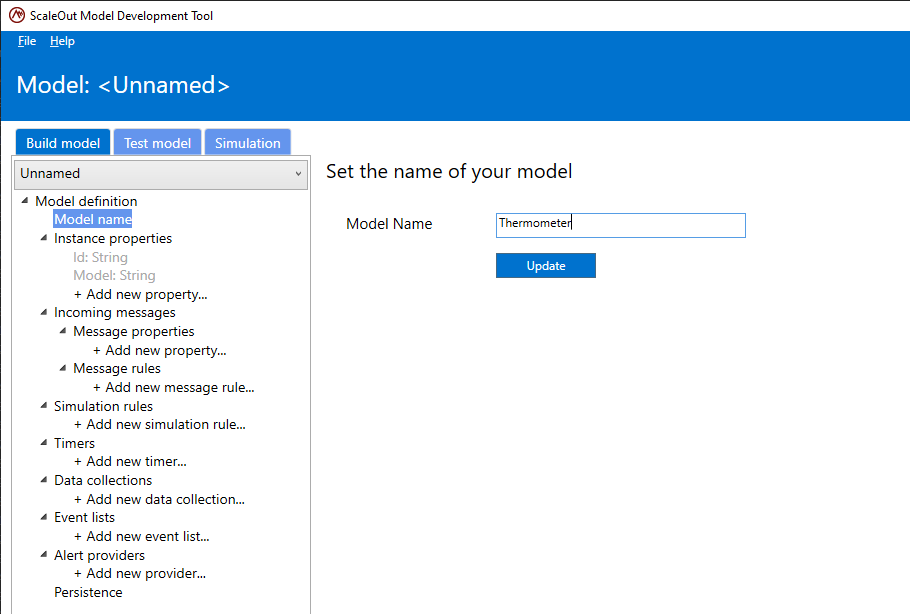This screenshot has height=614, width=910.
Task: Click the ScaleOut app logo icon
Action: 17,15
